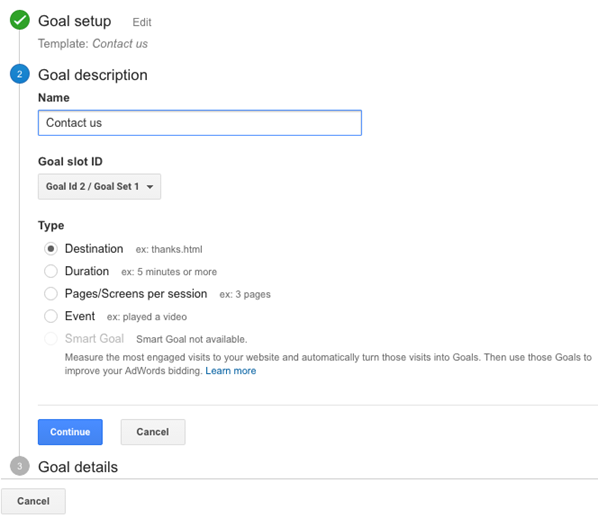The height and width of the screenshot is (518, 598).
Task: Focus the goal Name text field
Action: click(200, 123)
